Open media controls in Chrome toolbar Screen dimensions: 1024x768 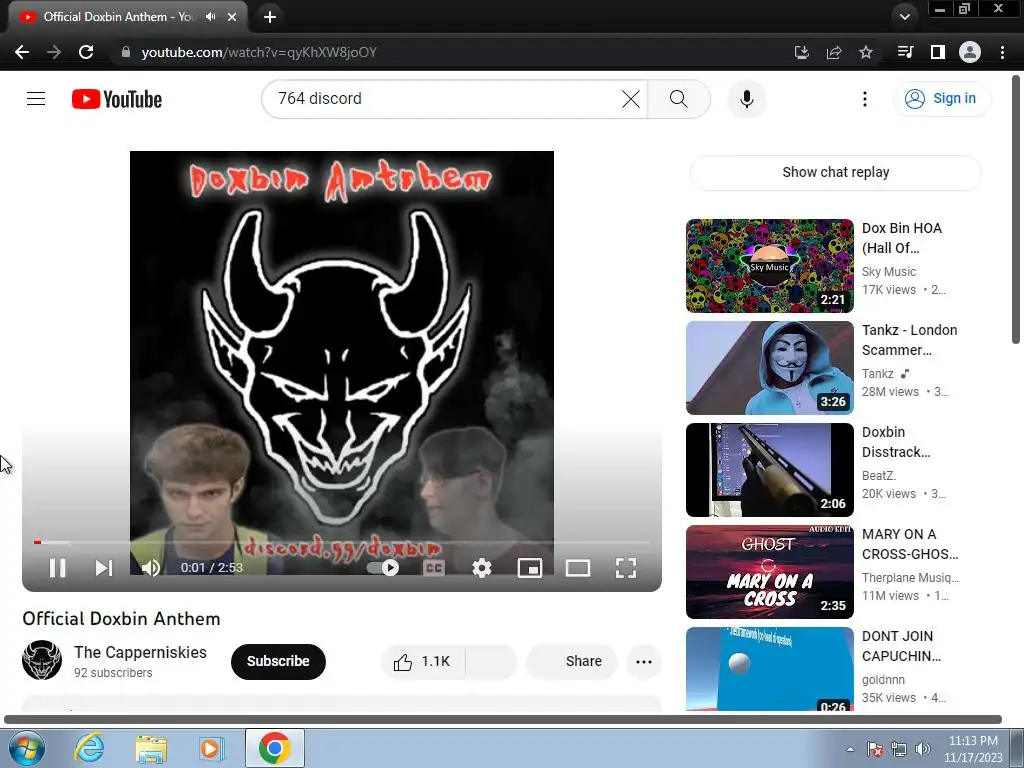[x=905, y=52]
